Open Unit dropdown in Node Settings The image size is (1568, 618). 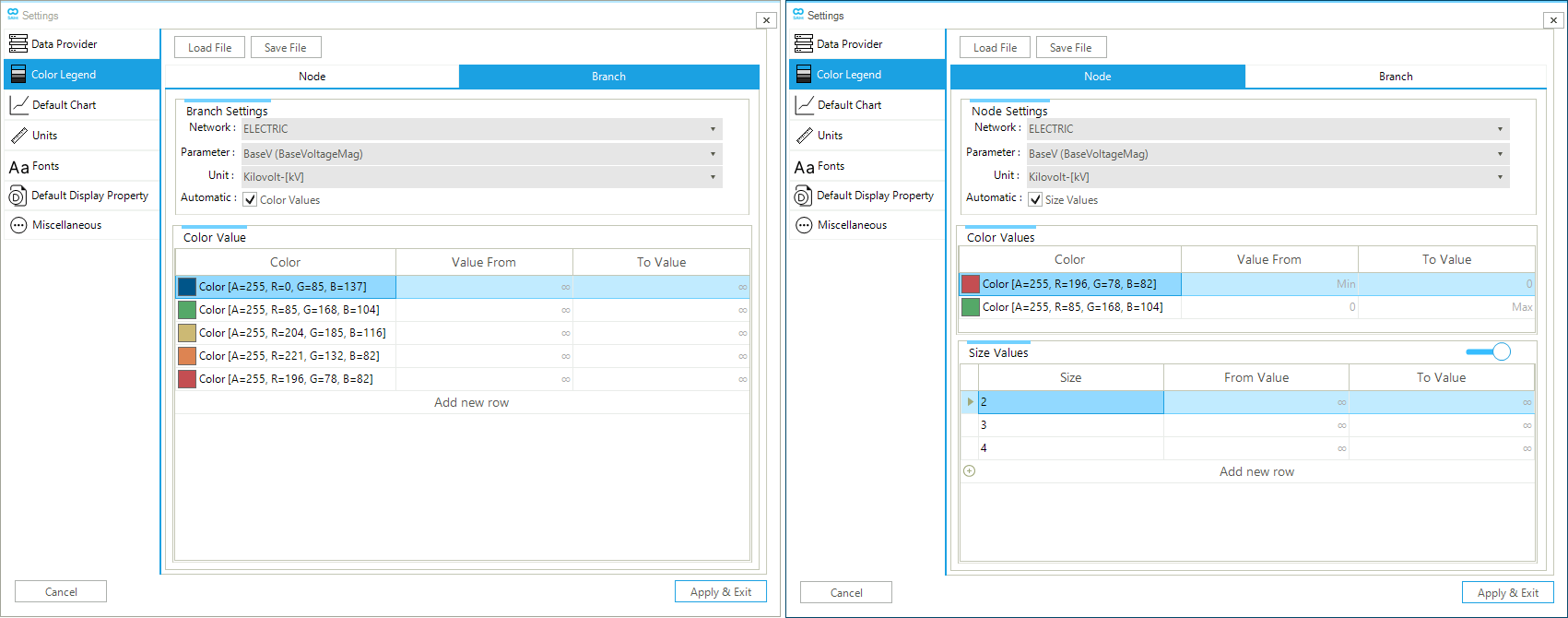pos(1268,177)
